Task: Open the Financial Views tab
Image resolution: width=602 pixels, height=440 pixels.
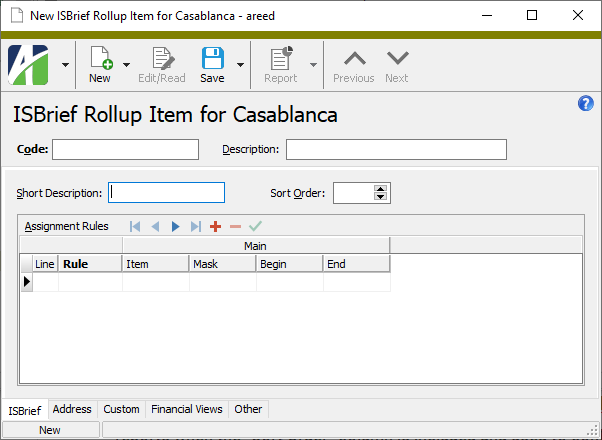Action: pos(187,409)
